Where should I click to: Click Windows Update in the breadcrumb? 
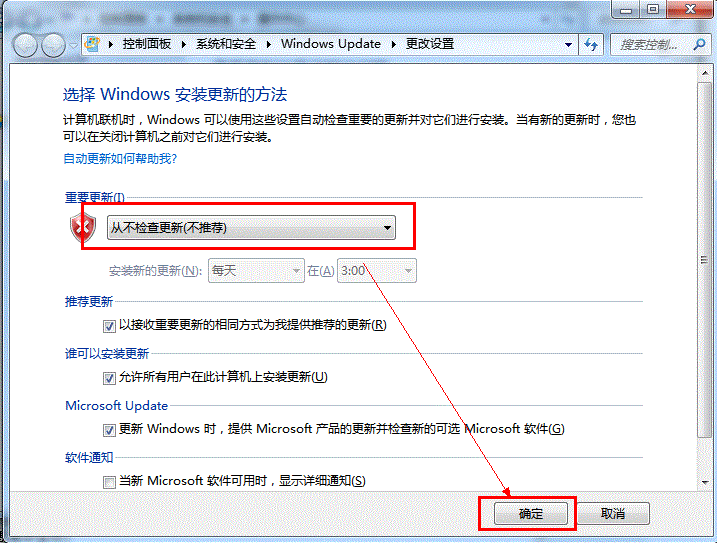point(331,44)
